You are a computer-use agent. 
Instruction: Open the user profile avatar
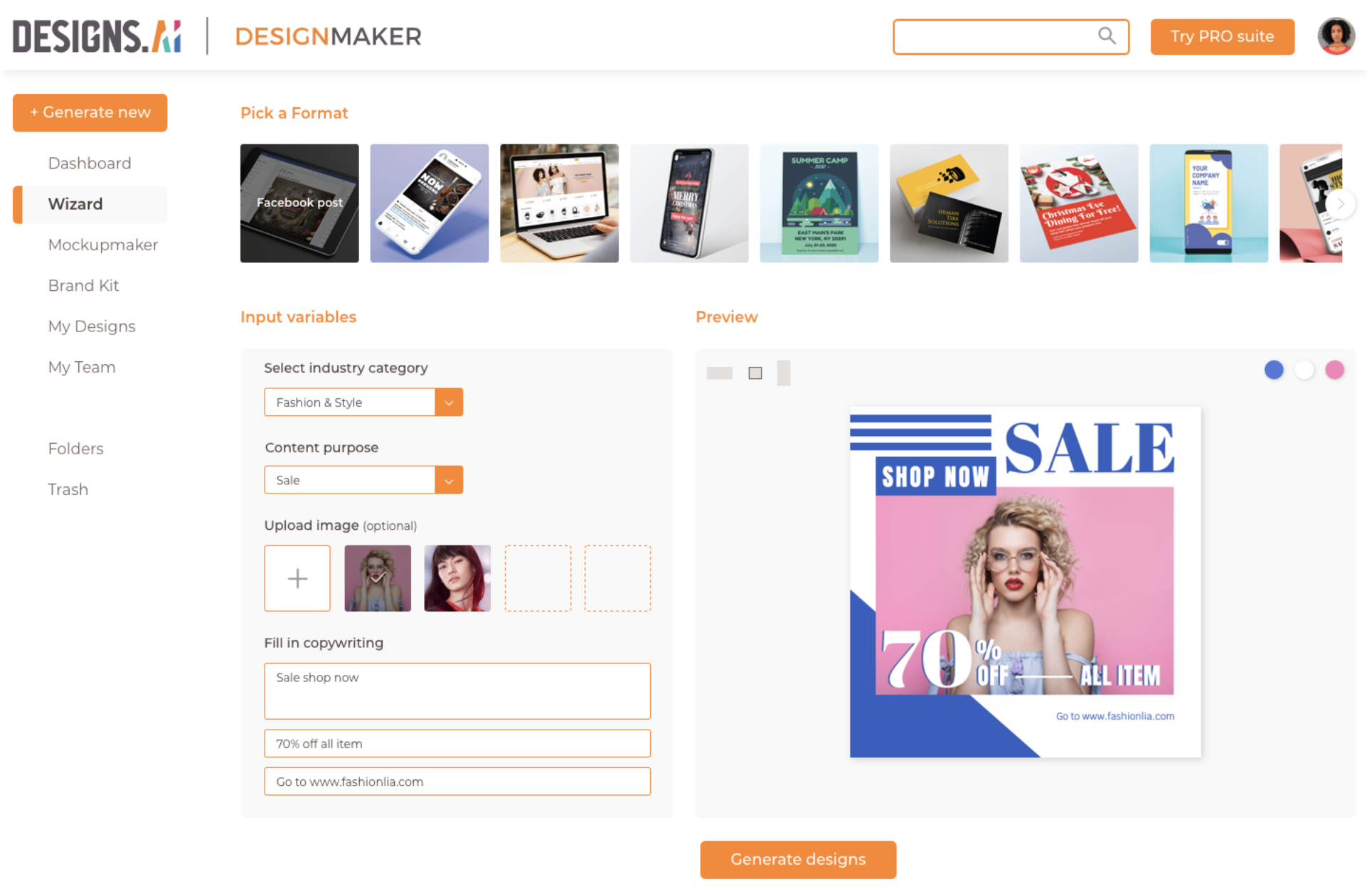[x=1336, y=36]
